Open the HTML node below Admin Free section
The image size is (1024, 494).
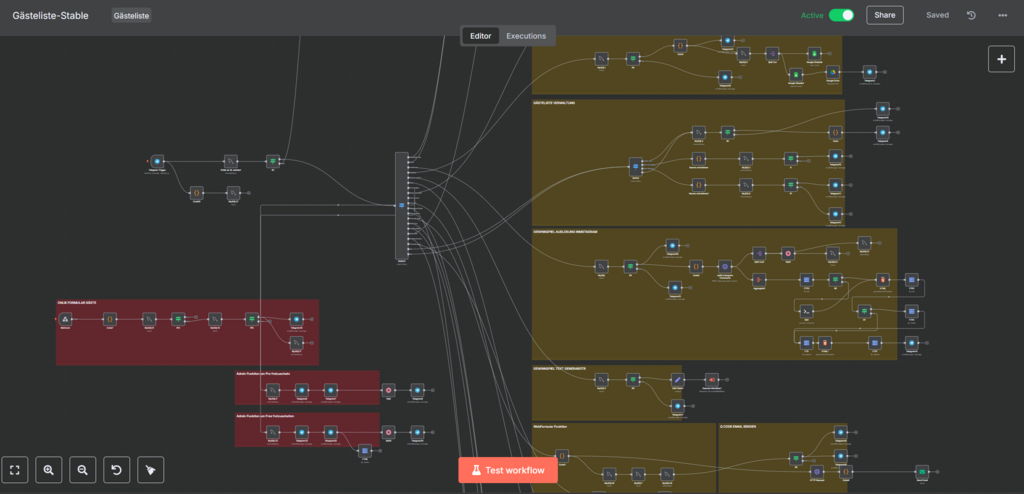pos(364,450)
